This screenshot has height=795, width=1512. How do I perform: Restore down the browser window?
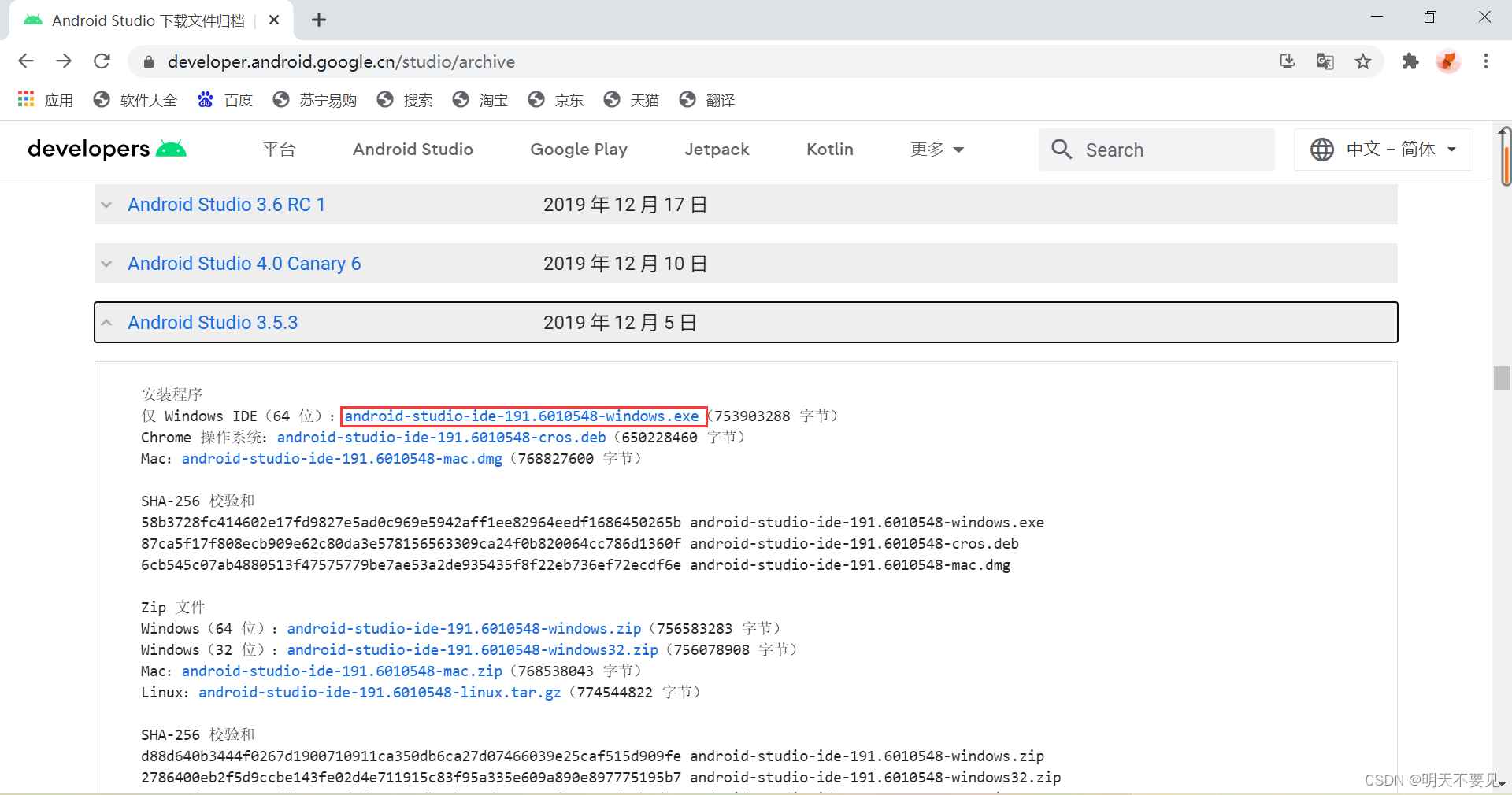click(1431, 17)
